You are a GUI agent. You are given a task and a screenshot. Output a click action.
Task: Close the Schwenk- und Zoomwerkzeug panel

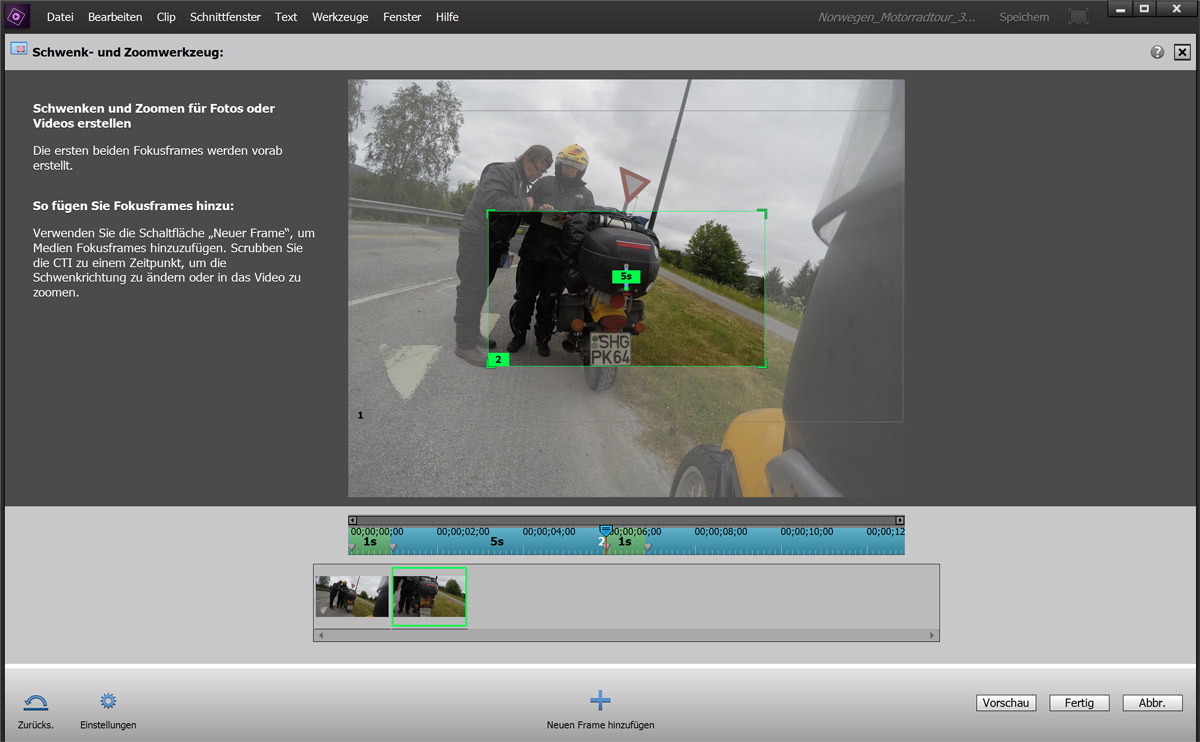[x=1182, y=52]
